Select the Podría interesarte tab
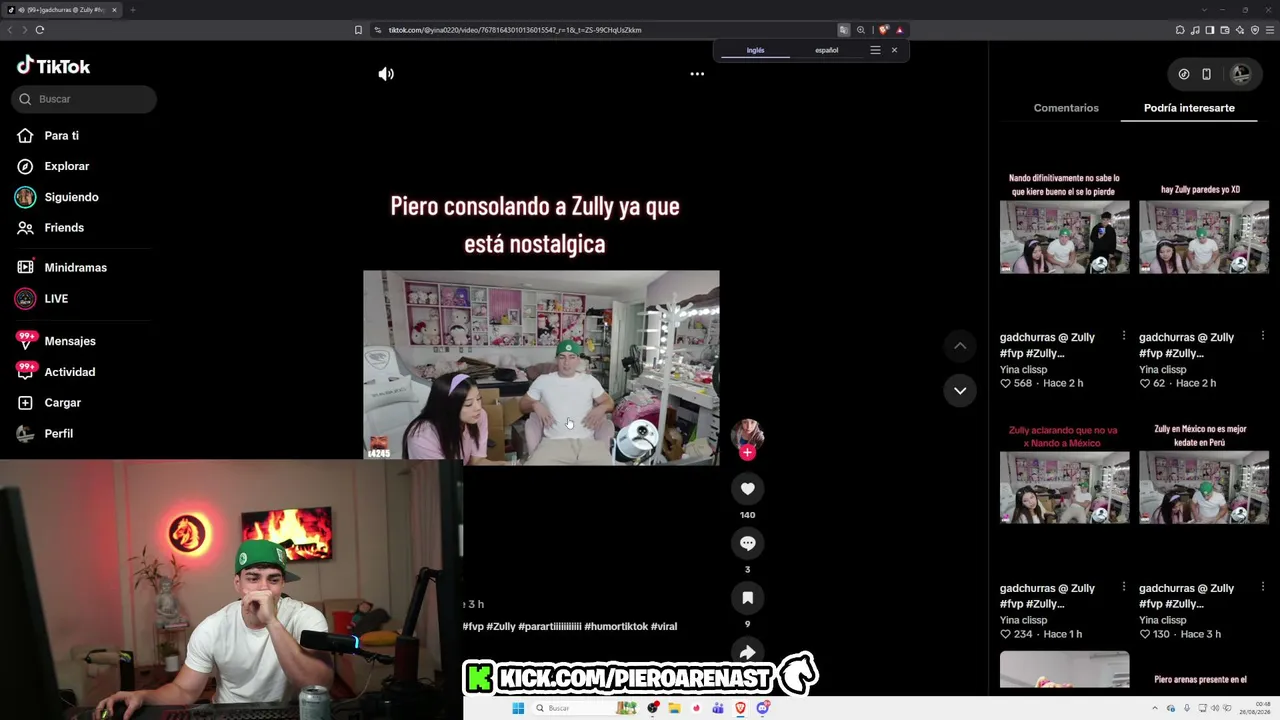The width and height of the screenshot is (1280, 720). click(1189, 108)
